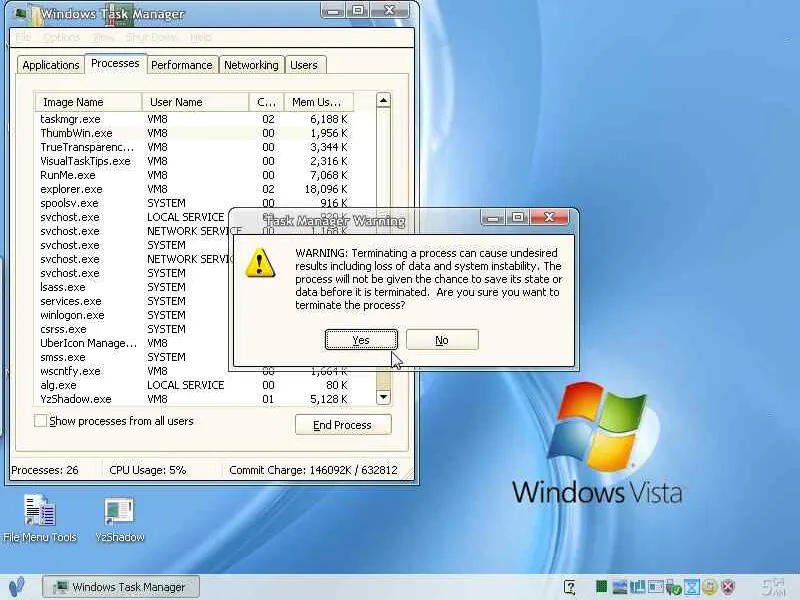Viewport: 800px width, 600px height.
Task: Sort by the Mem Usage column header
Action: point(318,102)
